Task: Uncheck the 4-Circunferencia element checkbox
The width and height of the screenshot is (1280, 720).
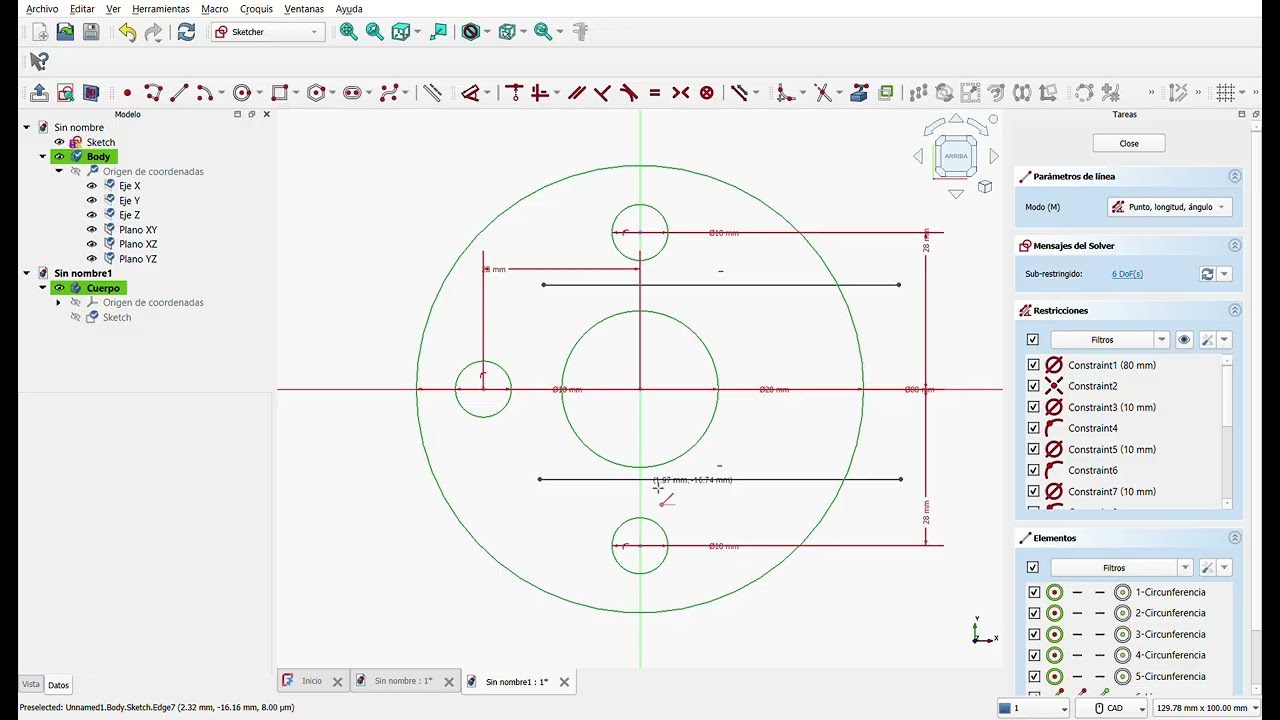Action: tap(1034, 655)
